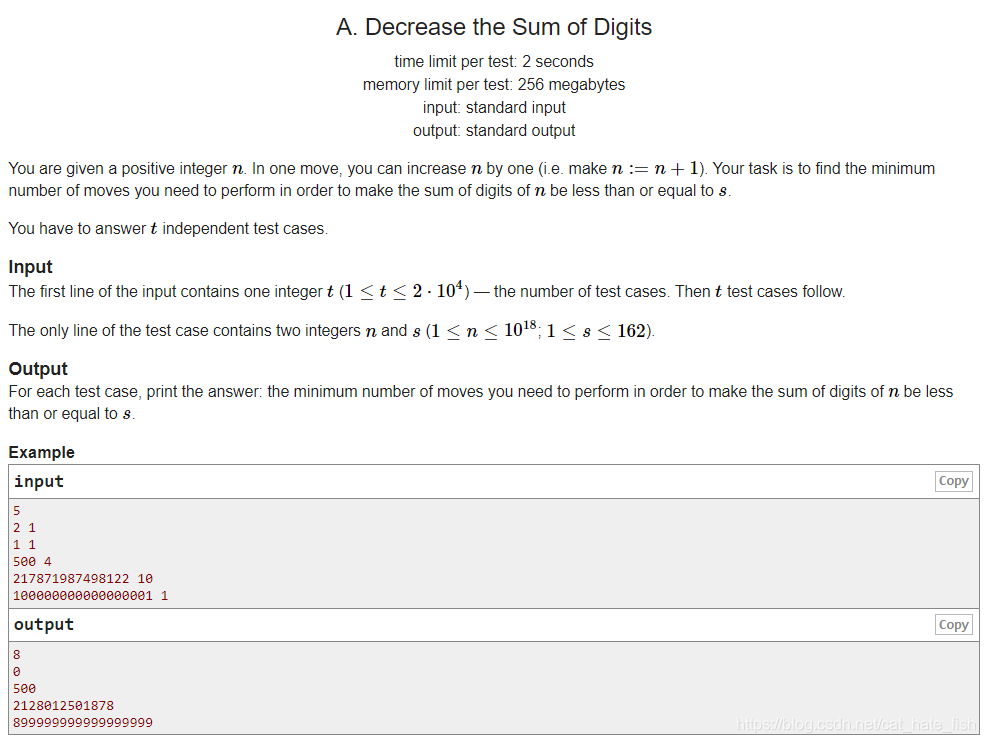Click output value '2128012501878'
The image size is (985, 743).
[63, 705]
